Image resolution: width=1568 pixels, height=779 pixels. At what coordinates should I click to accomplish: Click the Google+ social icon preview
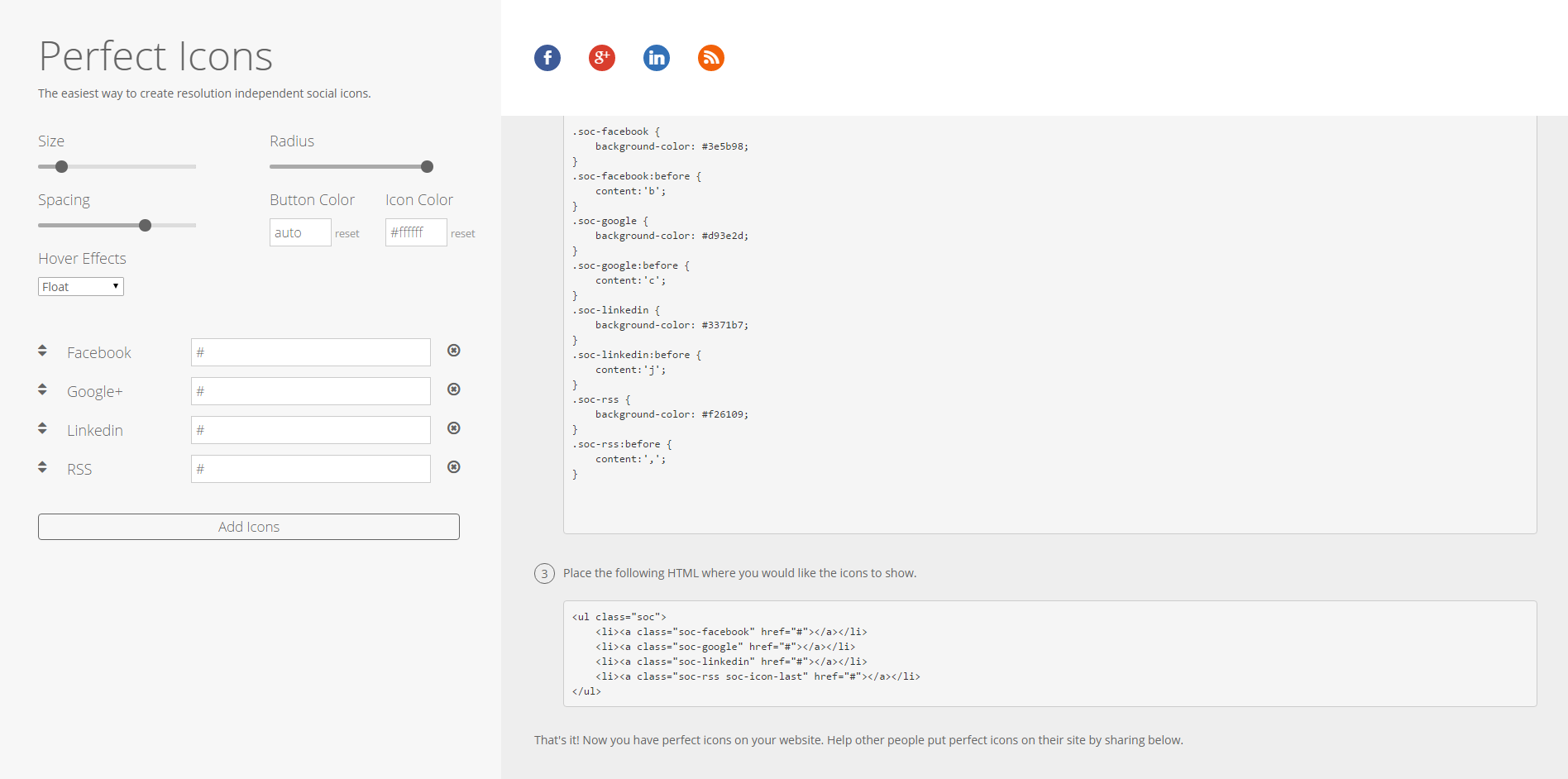(x=602, y=58)
